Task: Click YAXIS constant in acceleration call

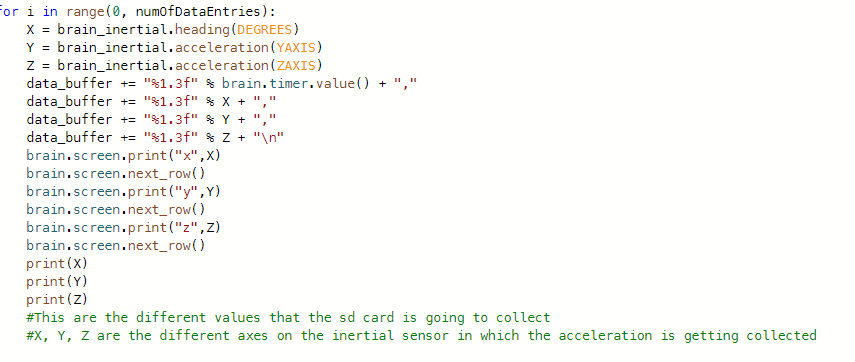Action: (297, 47)
